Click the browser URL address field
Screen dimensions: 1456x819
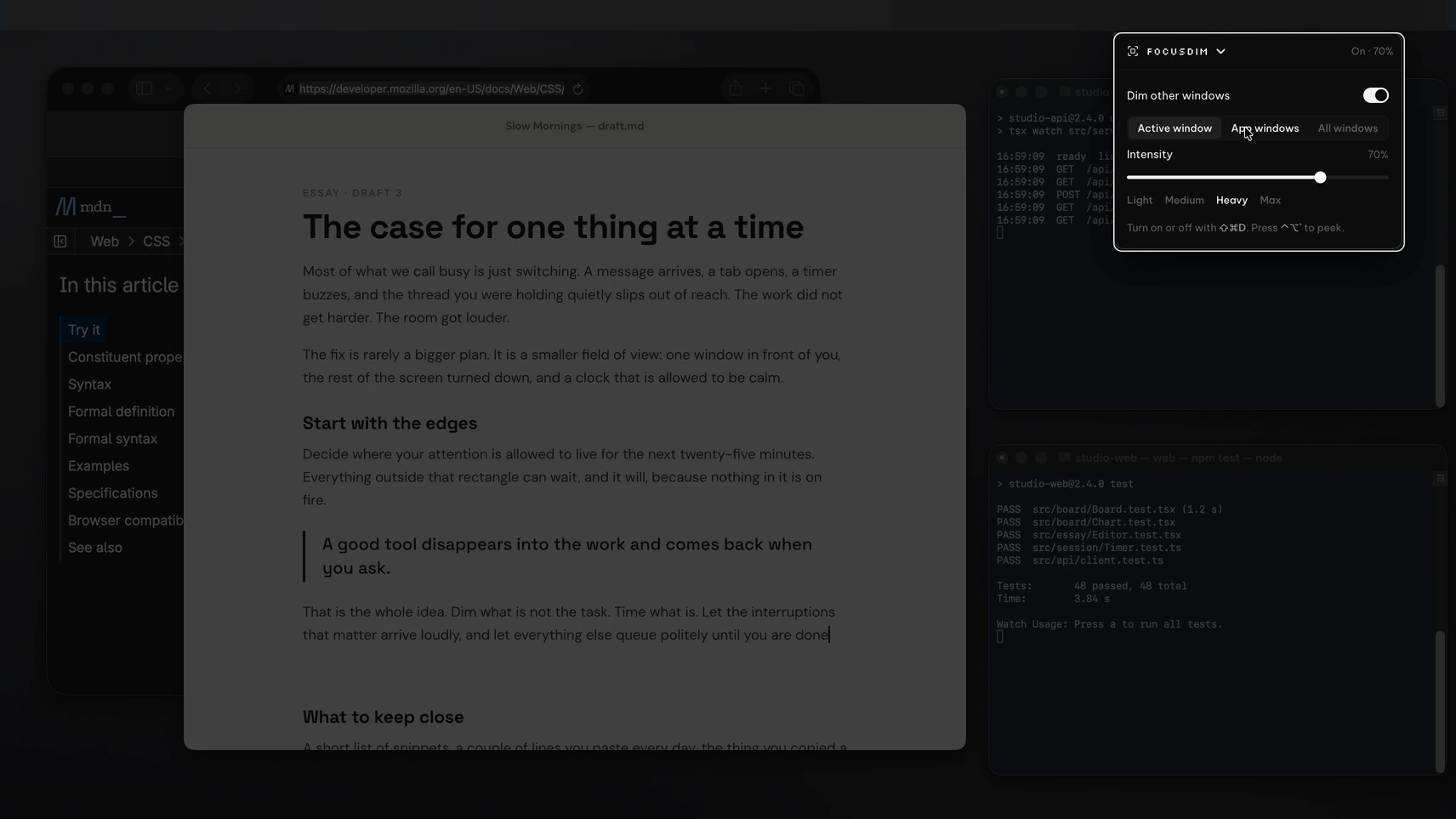(434, 88)
